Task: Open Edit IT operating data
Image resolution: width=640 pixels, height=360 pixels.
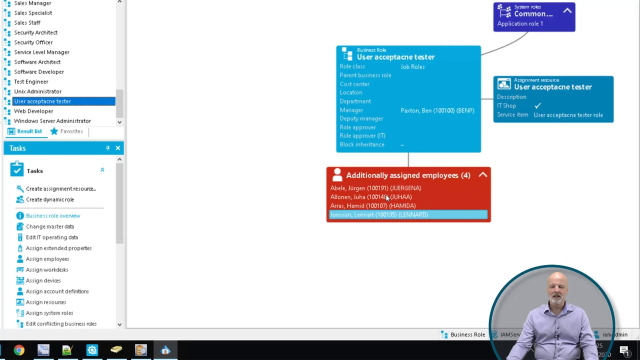Action: [x=52, y=238]
